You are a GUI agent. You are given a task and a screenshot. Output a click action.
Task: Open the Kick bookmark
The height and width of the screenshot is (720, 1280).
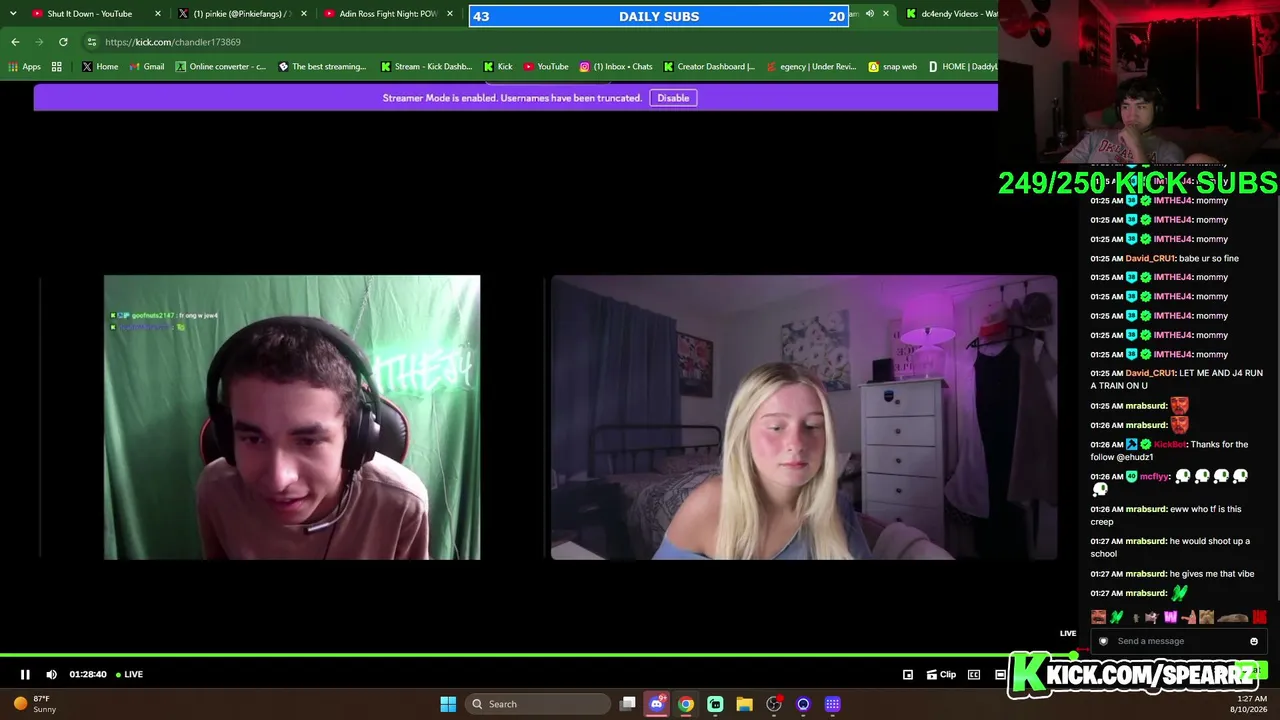[x=498, y=67]
